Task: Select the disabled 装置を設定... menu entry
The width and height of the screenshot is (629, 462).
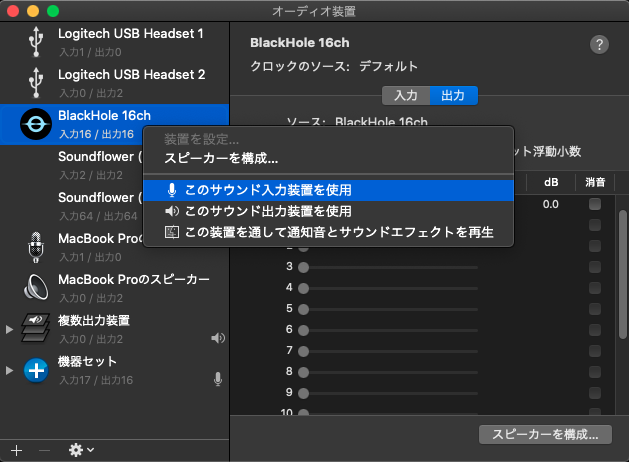Action: tap(329, 140)
